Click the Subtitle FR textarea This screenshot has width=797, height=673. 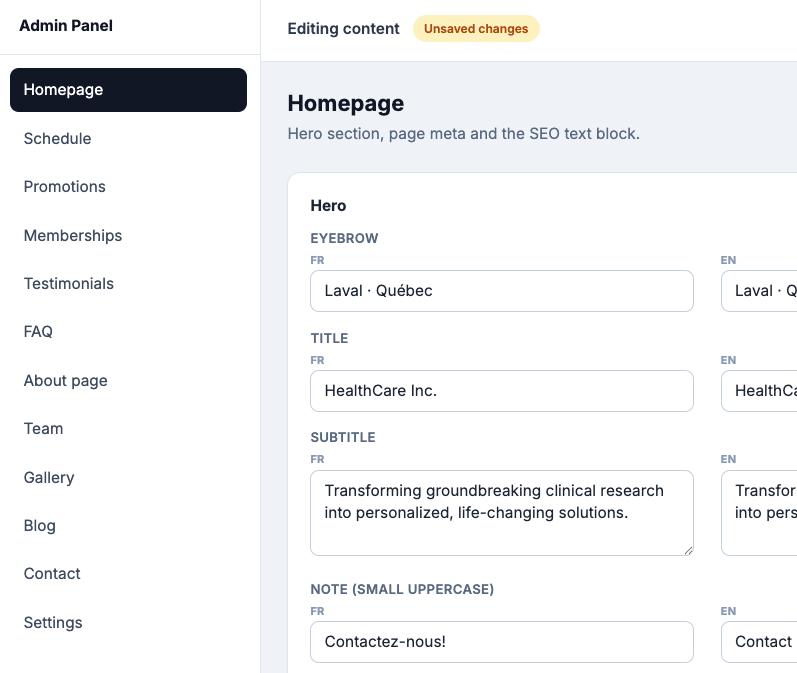[502, 513]
